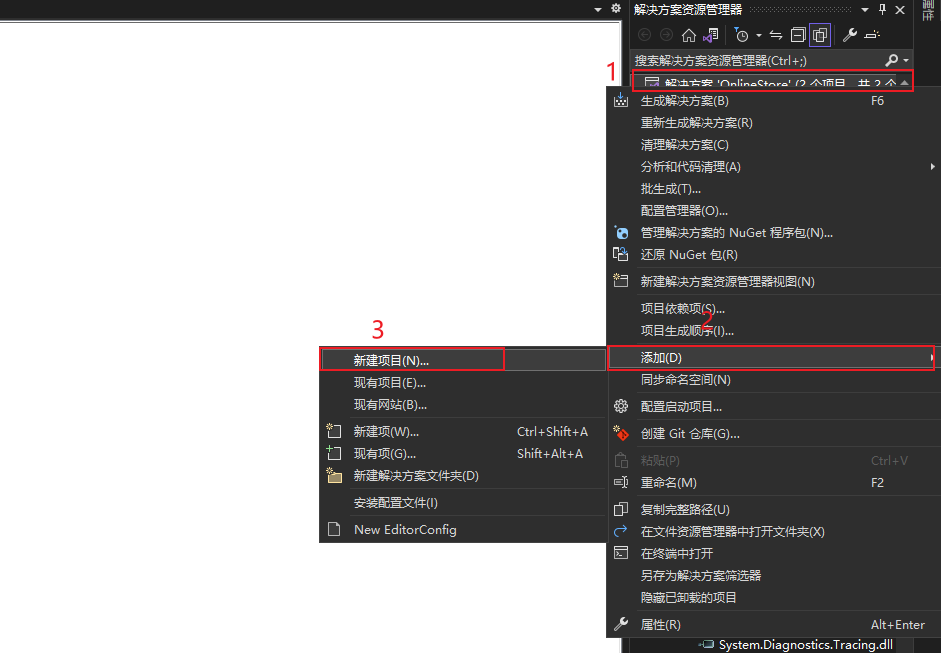Select 管理解决方案的 NuGet 程序包(N)...
This screenshot has height=653, width=941.
pos(736,233)
